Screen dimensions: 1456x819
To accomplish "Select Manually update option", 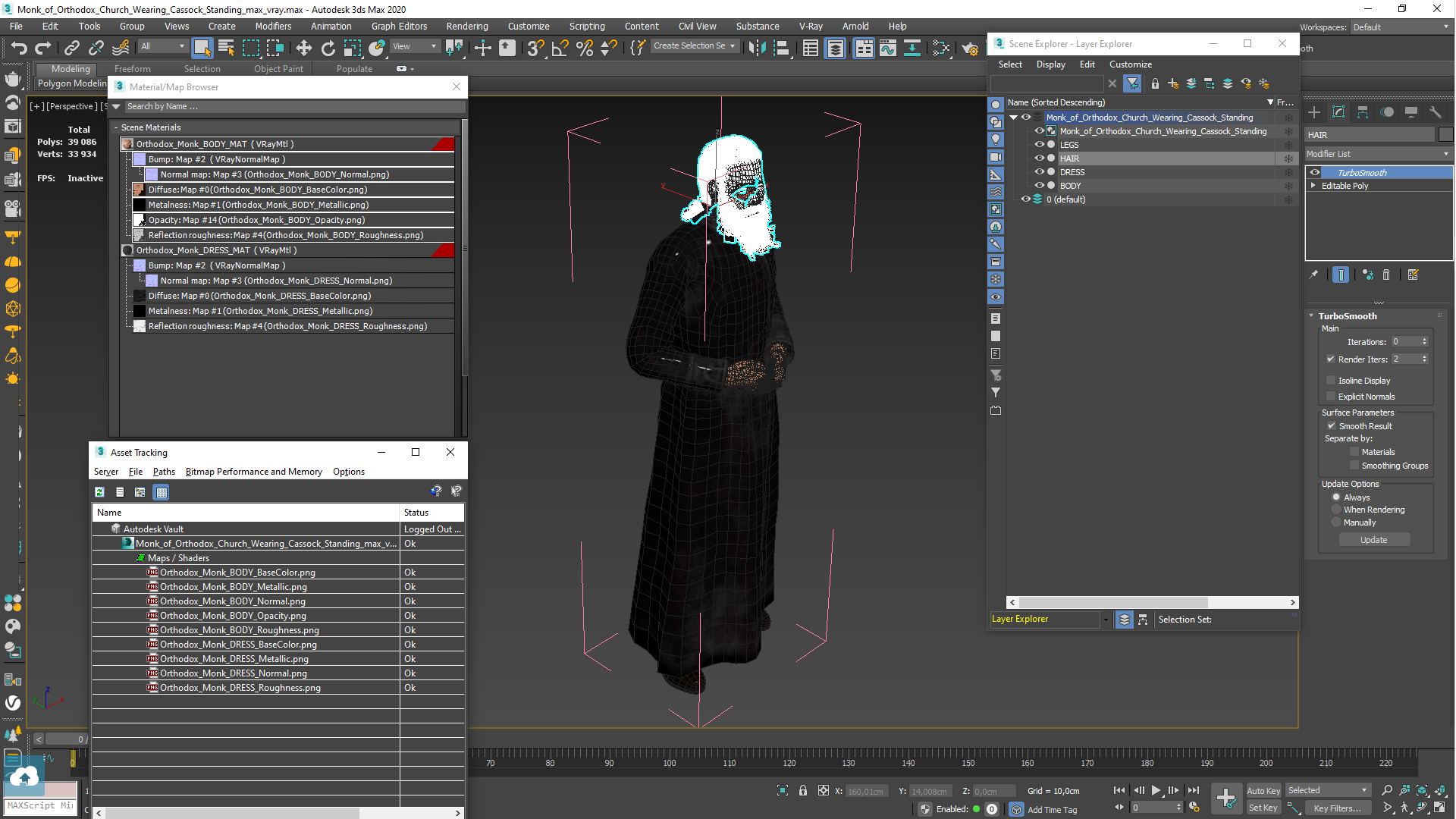I will [1336, 522].
